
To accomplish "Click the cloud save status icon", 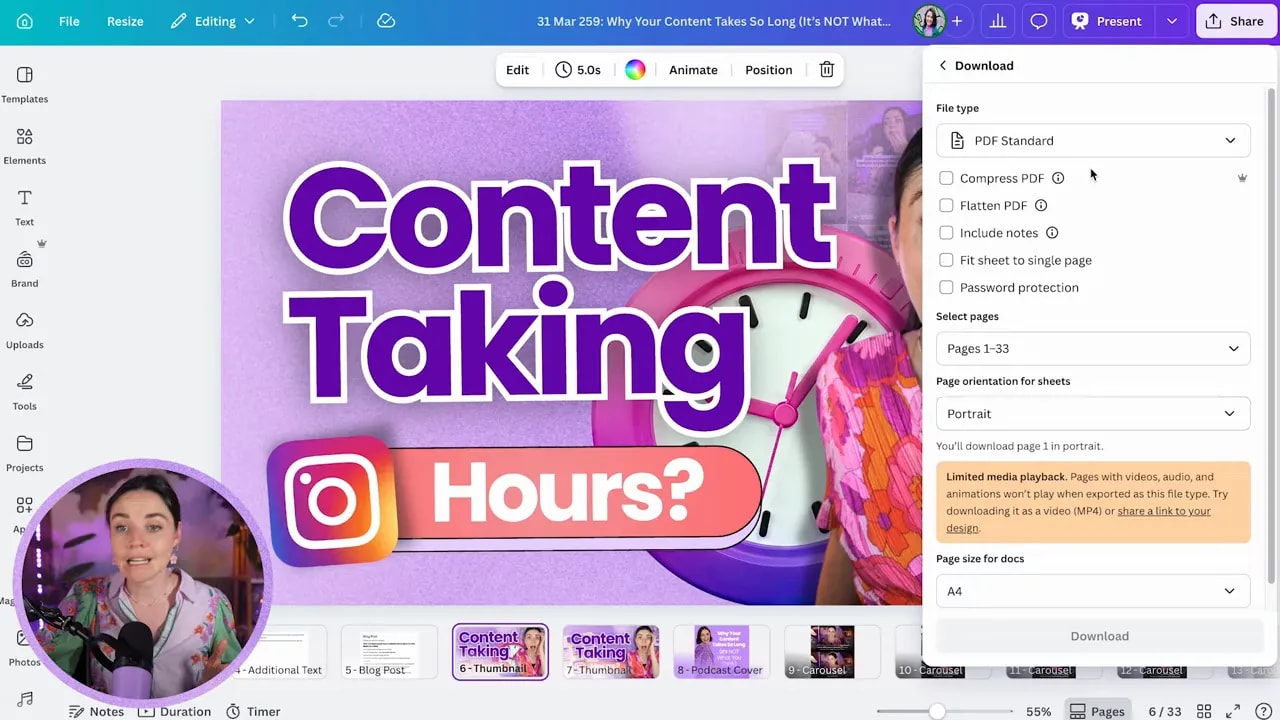I will pos(386,21).
